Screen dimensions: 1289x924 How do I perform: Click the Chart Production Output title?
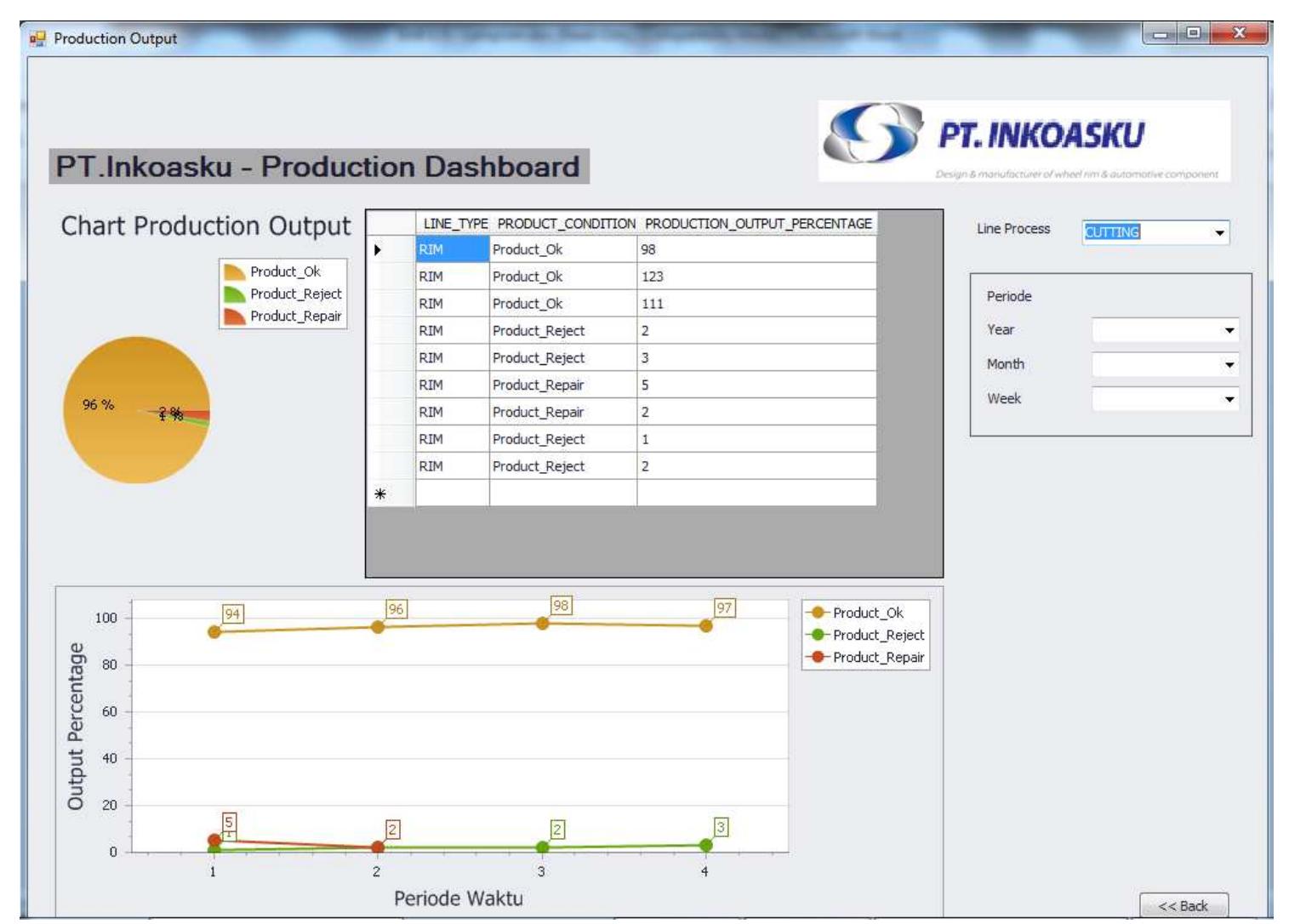pos(206,225)
